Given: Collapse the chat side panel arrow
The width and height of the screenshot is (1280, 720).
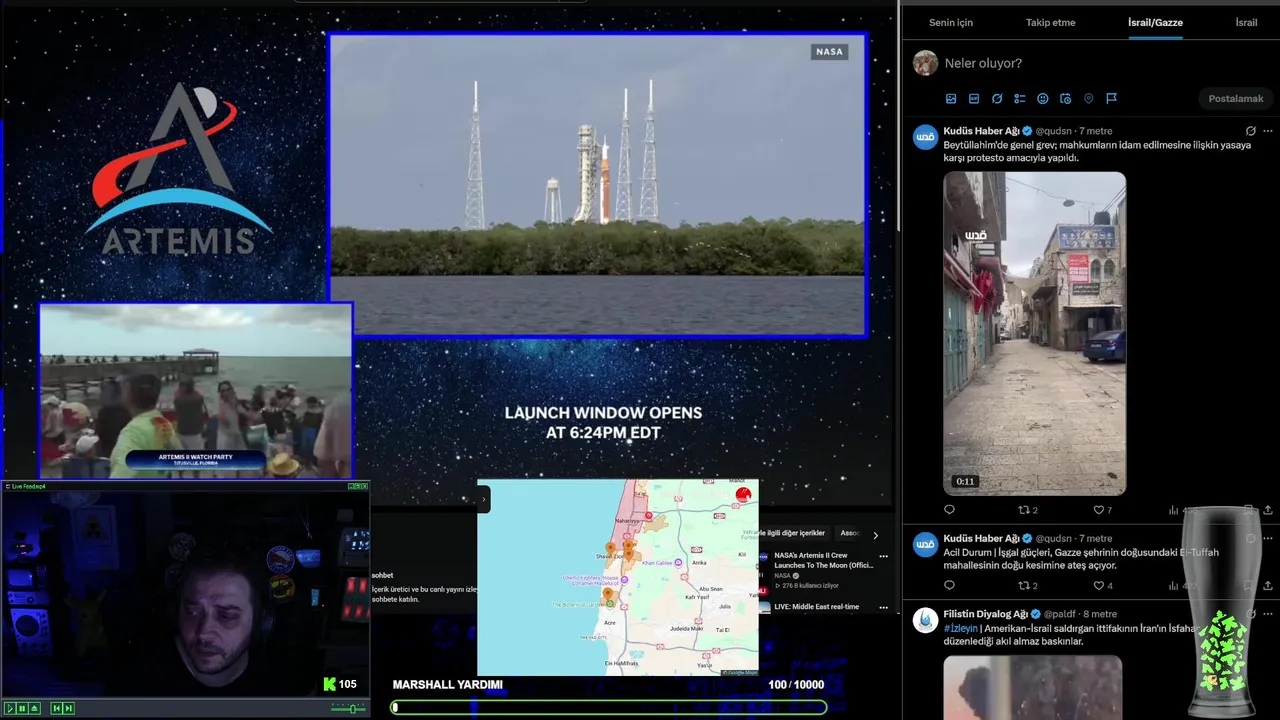Looking at the screenshot, I should coord(483,499).
